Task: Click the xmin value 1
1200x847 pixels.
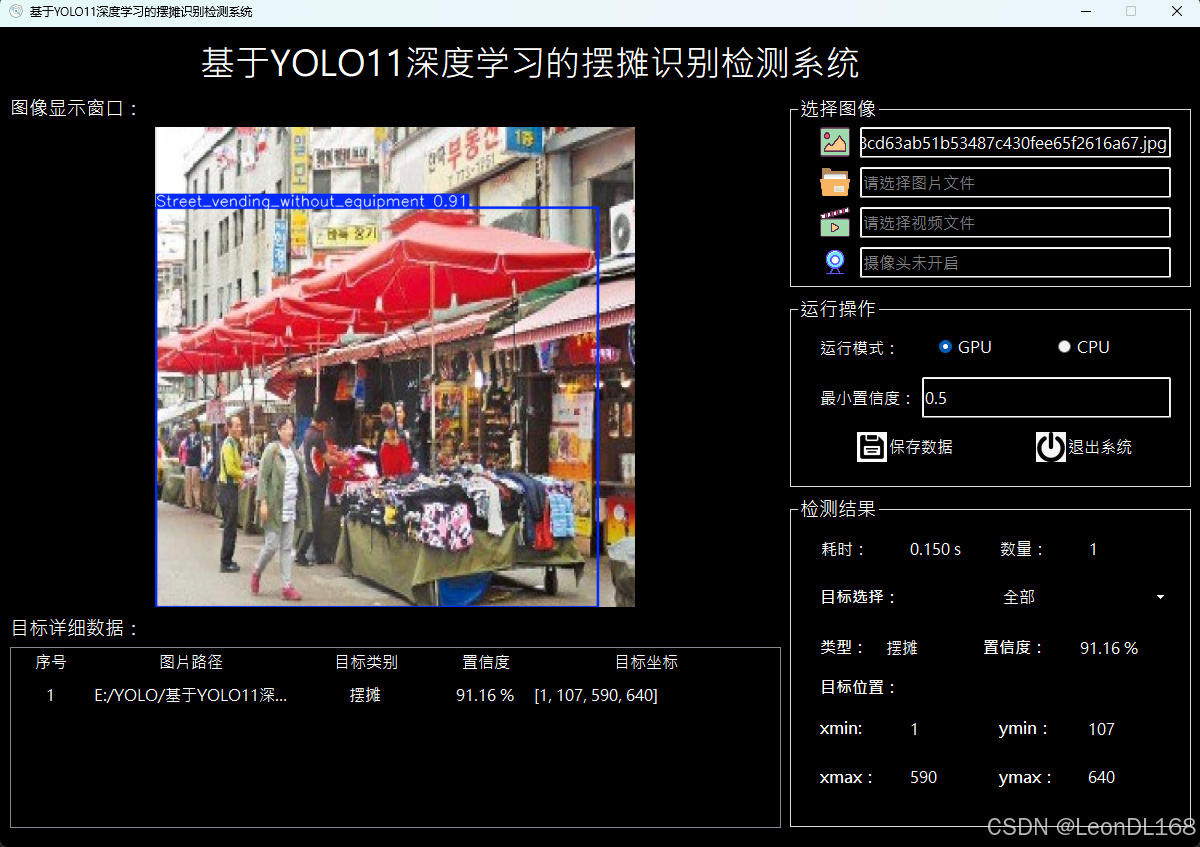Action: 914,729
